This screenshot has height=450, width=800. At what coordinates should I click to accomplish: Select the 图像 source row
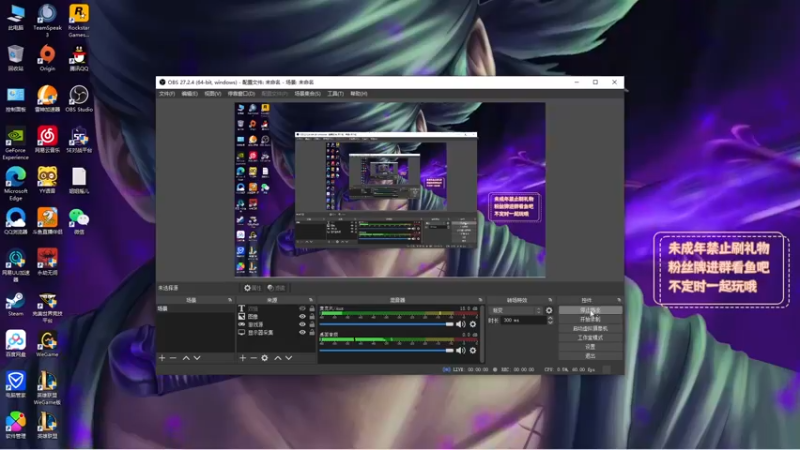coord(276,316)
